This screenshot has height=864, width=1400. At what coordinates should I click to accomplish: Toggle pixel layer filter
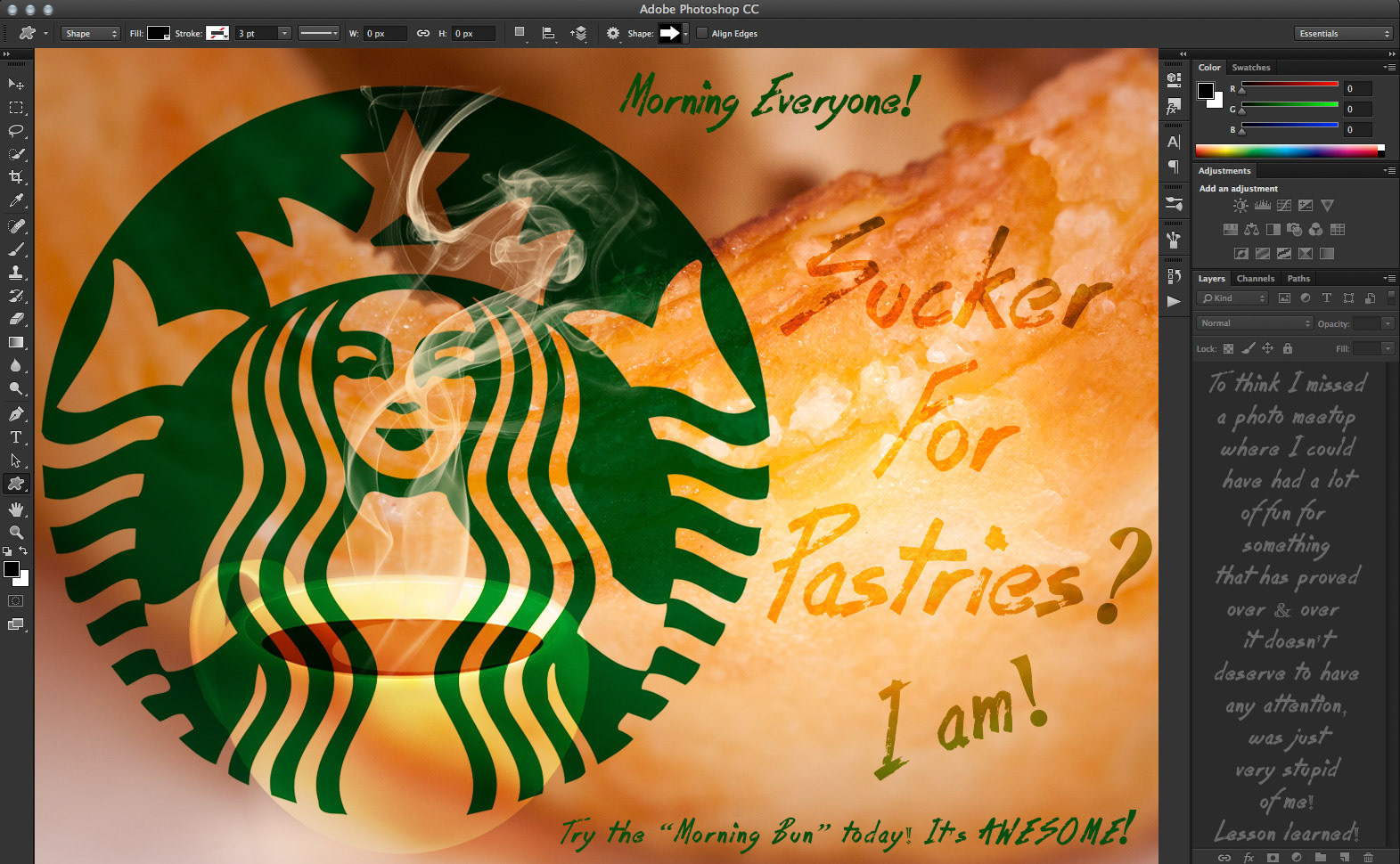coord(1284,298)
